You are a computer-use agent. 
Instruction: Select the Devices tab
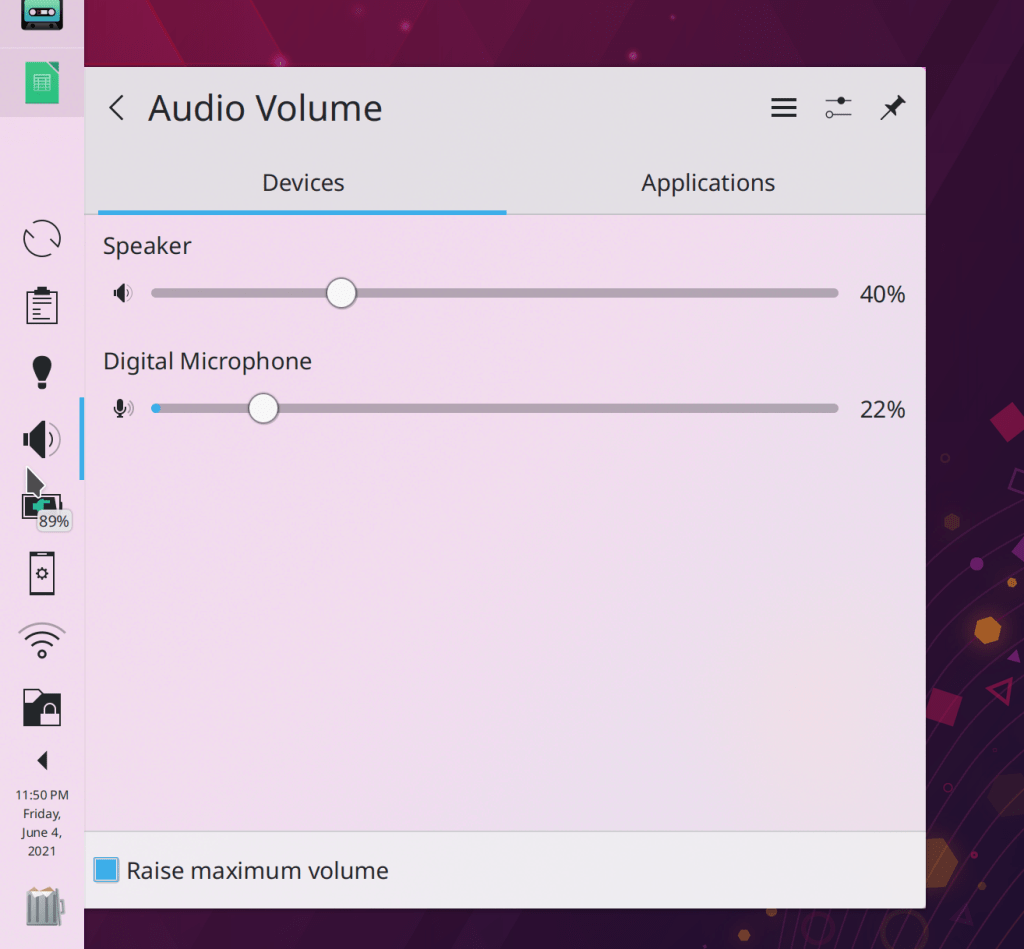[x=303, y=183]
